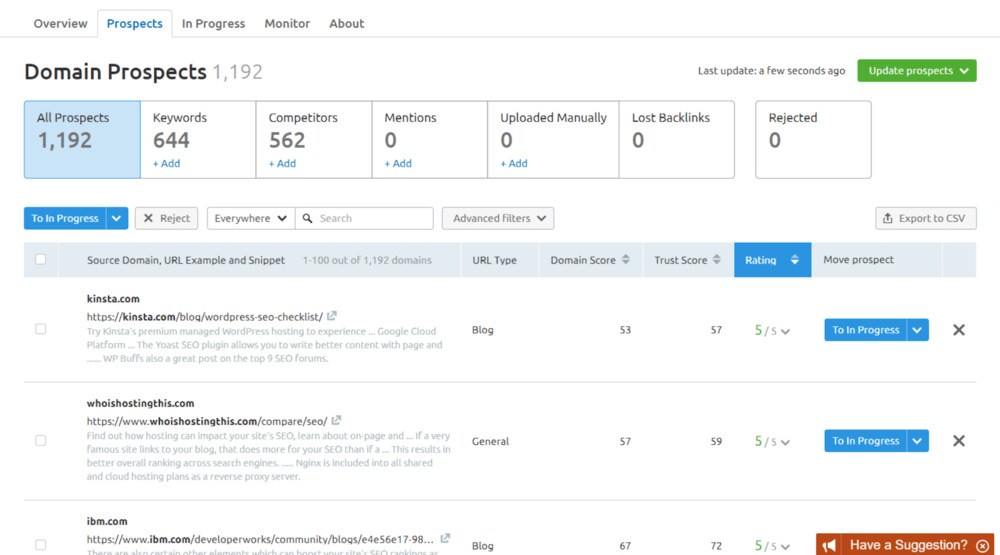Screen dimensions: 1000x555
Task: Move kinsta.com To In Progress
Action: tap(865, 330)
